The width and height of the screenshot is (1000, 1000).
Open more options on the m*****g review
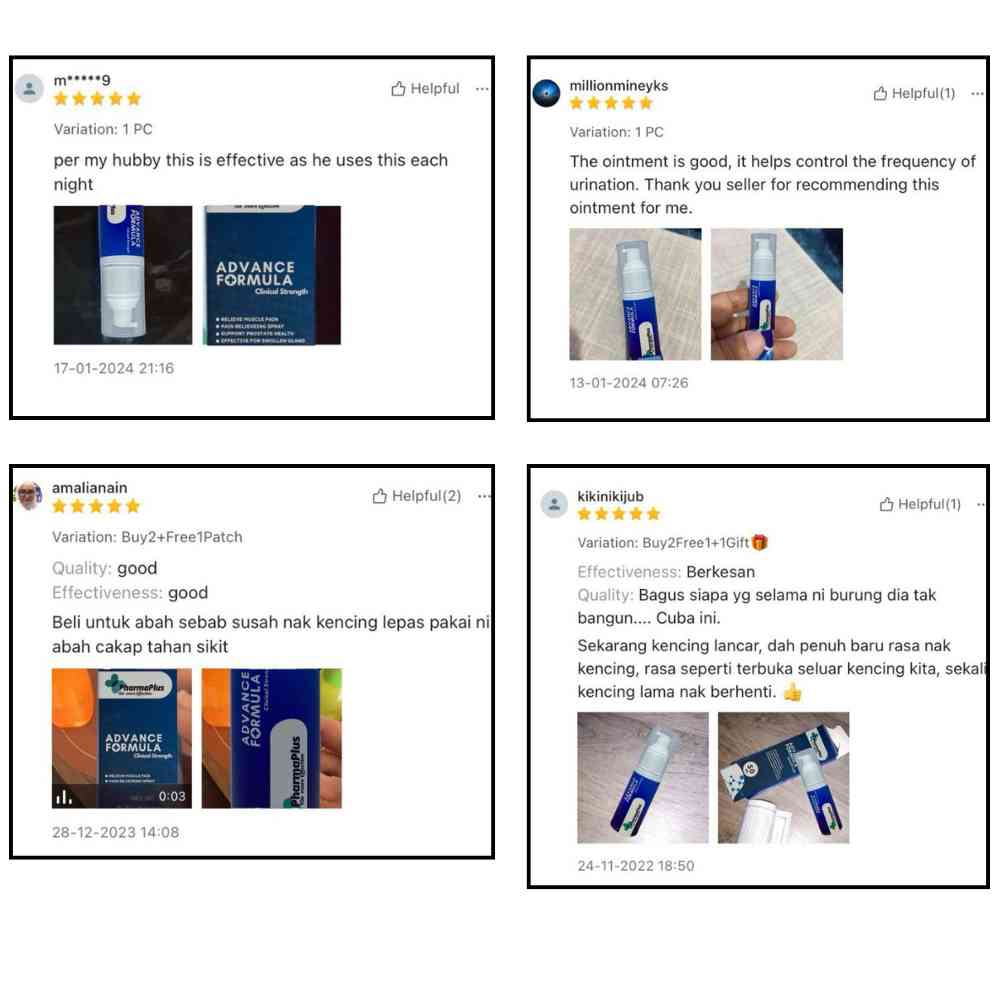click(x=482, y=89)
